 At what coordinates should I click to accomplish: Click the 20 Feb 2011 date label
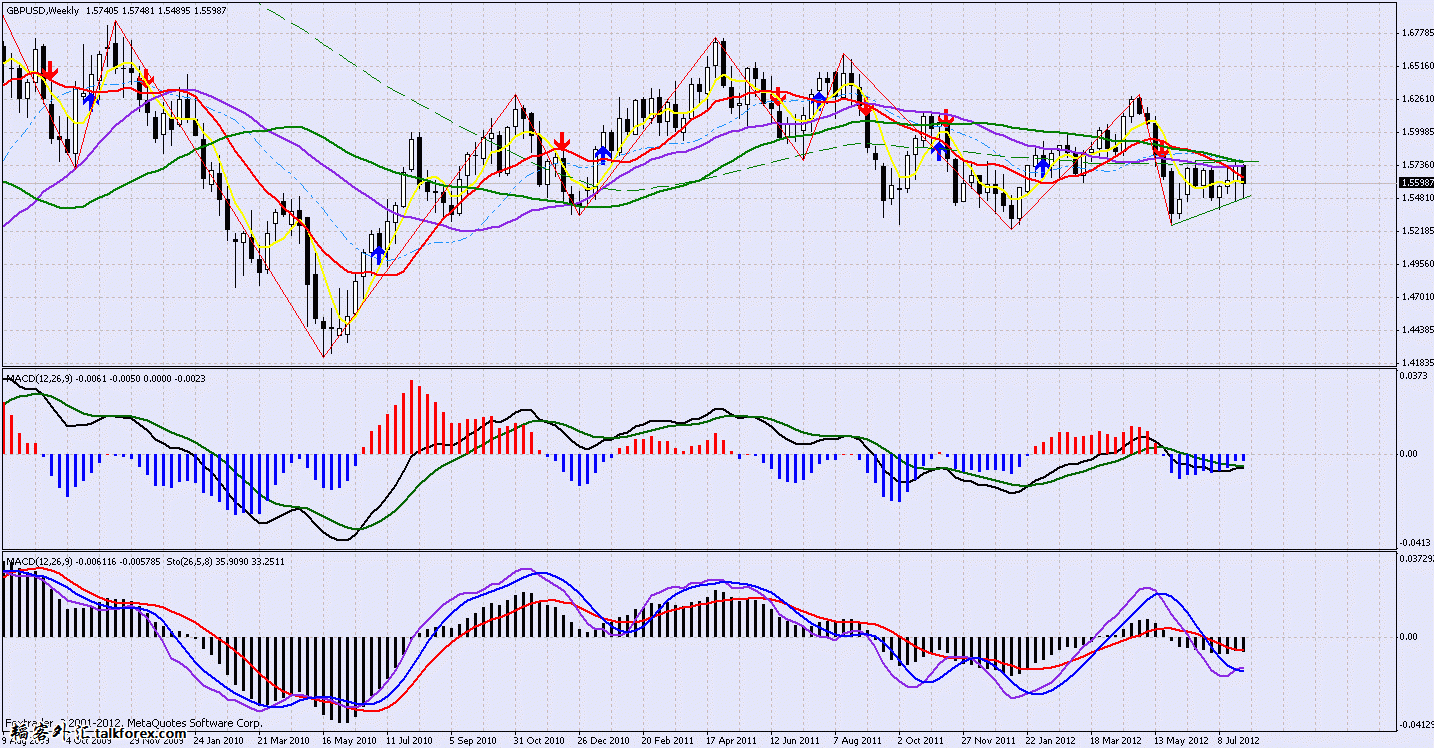pos(667,740)
